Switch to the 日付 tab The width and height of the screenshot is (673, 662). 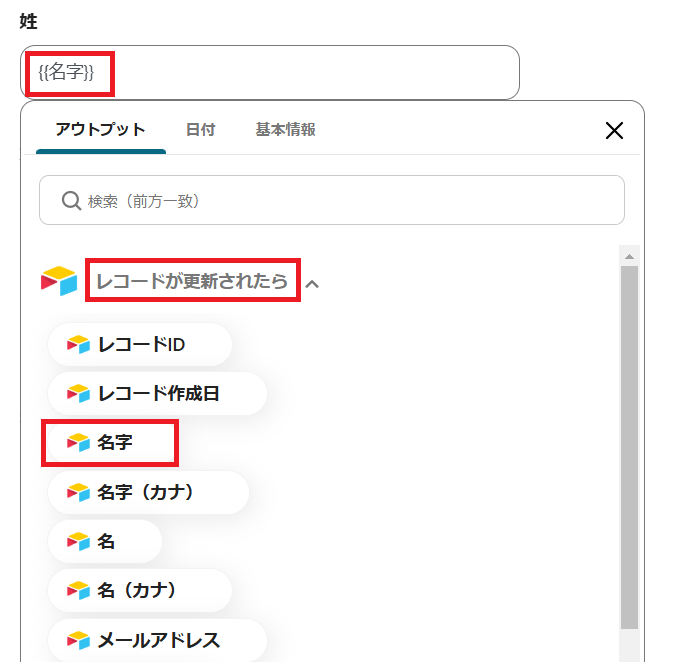[200, 130]
